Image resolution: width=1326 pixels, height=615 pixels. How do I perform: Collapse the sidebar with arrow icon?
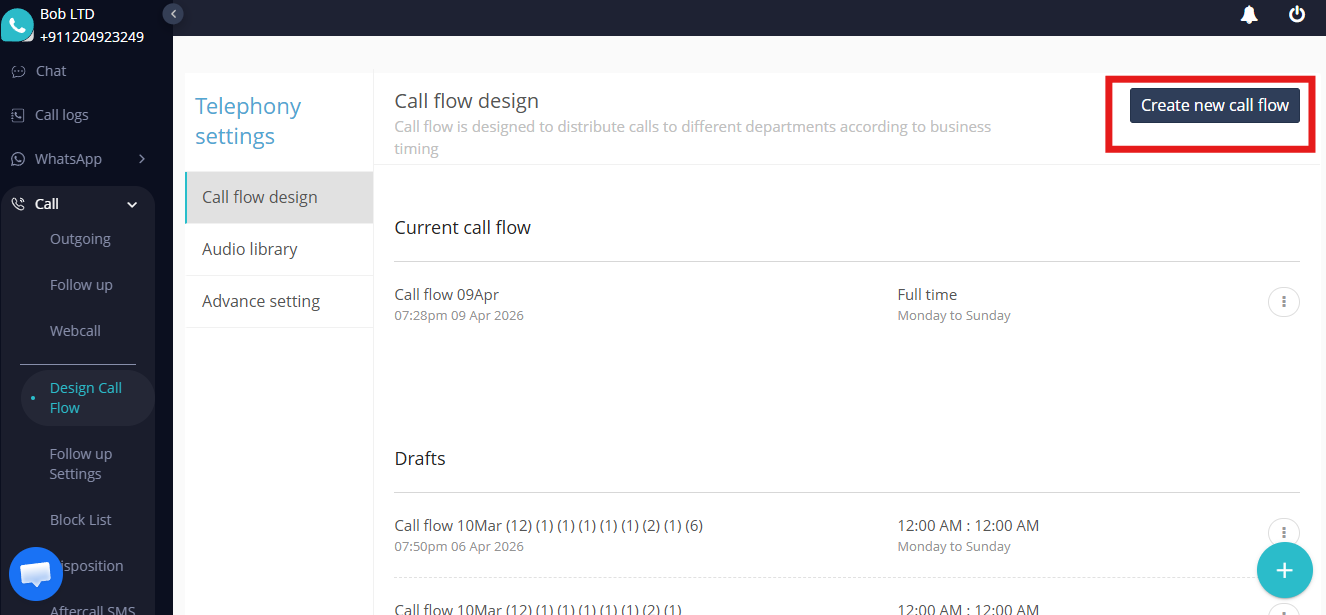[x=174, y=14]
